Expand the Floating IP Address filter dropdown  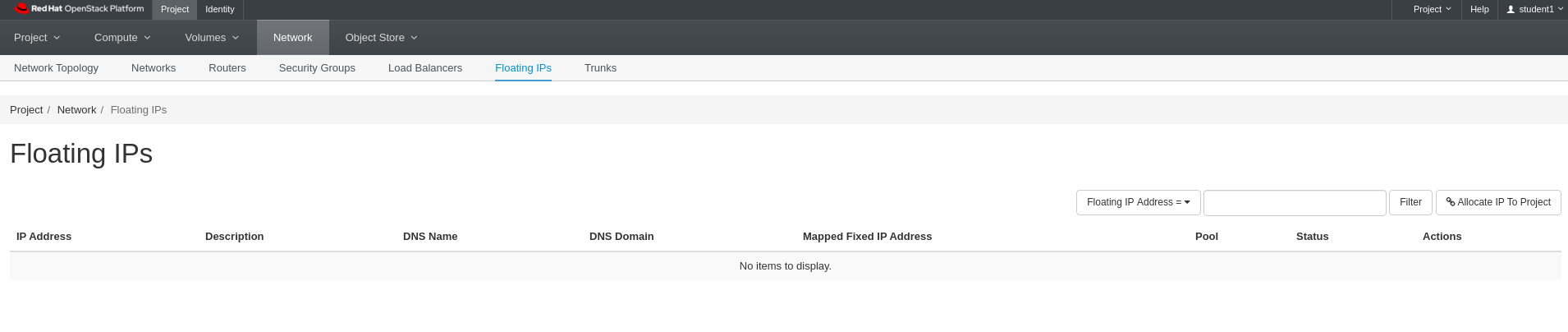click(x=1138, y=202)
